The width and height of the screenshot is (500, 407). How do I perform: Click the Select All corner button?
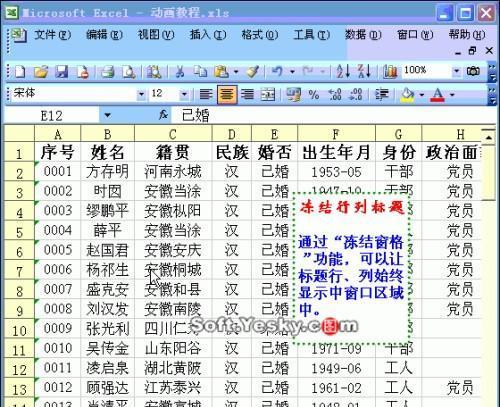click(x=19, y=134)
